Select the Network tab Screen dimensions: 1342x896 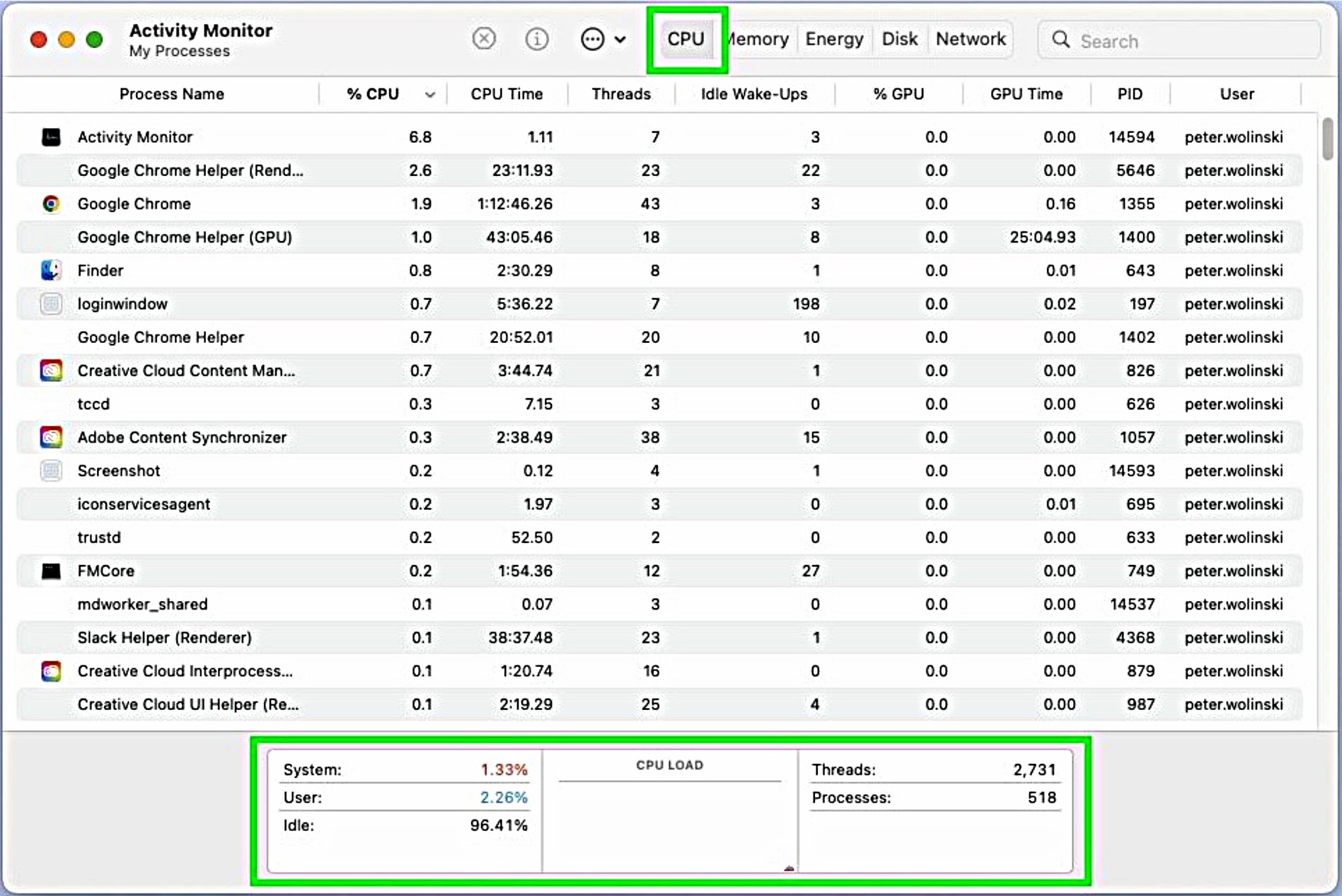click(x=970, y=39)
